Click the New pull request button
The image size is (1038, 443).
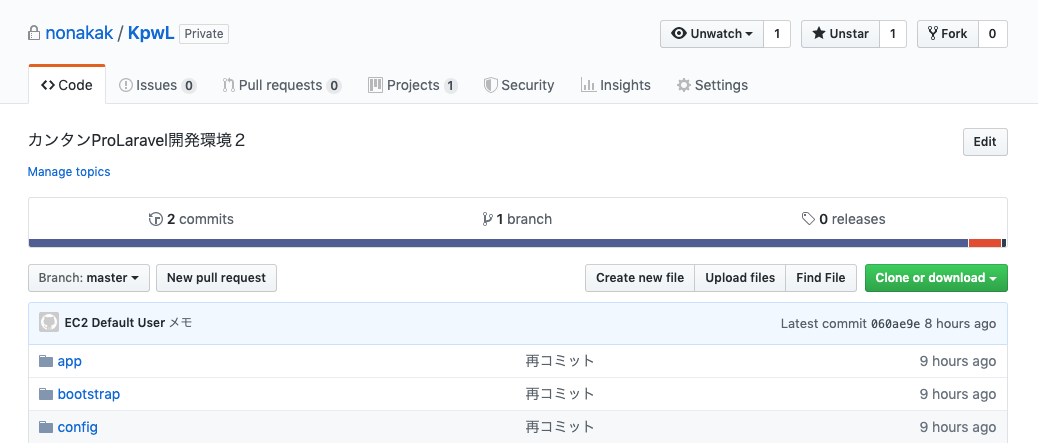(x=216, y=277)
